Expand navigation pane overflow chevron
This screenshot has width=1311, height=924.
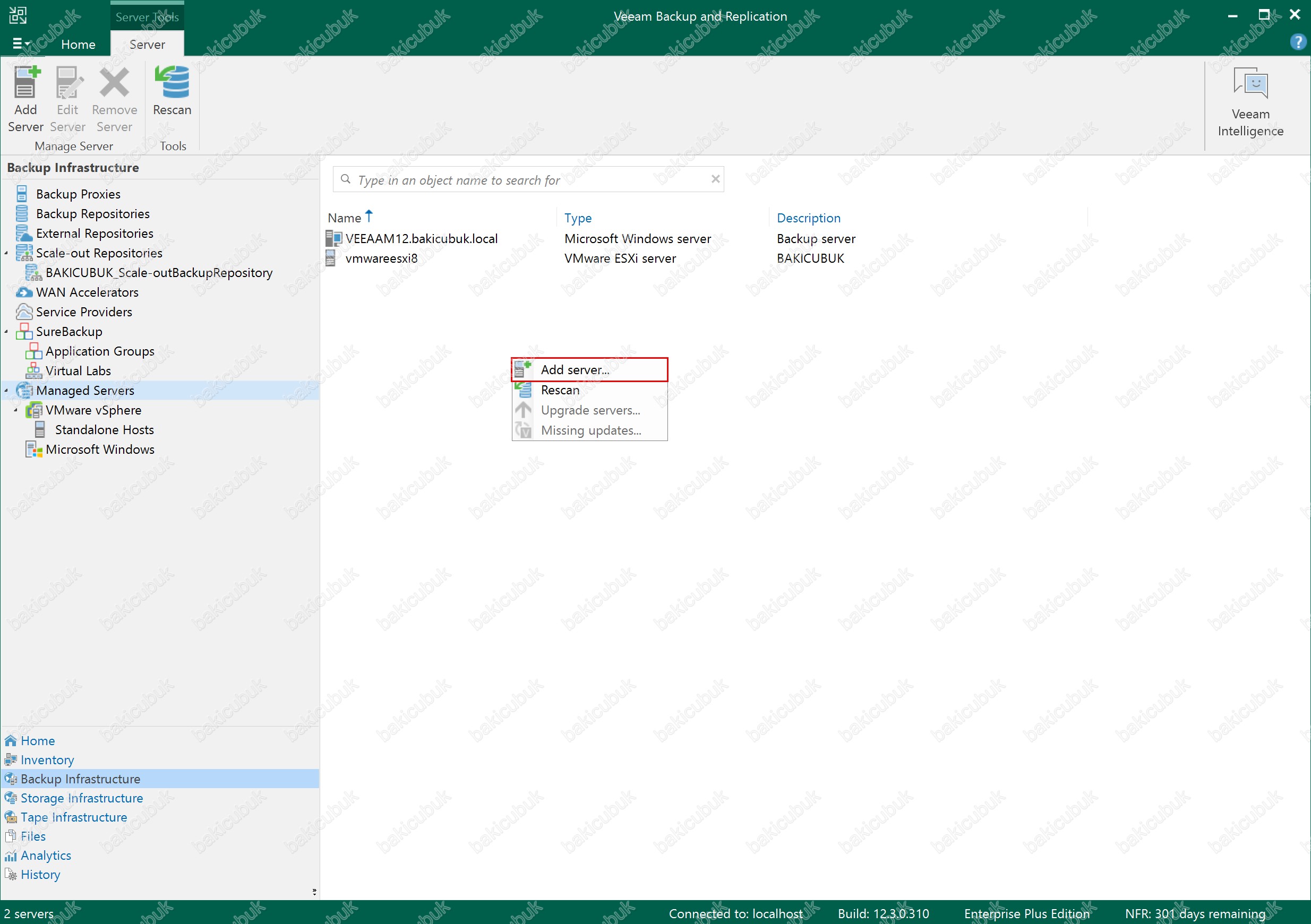314,892
